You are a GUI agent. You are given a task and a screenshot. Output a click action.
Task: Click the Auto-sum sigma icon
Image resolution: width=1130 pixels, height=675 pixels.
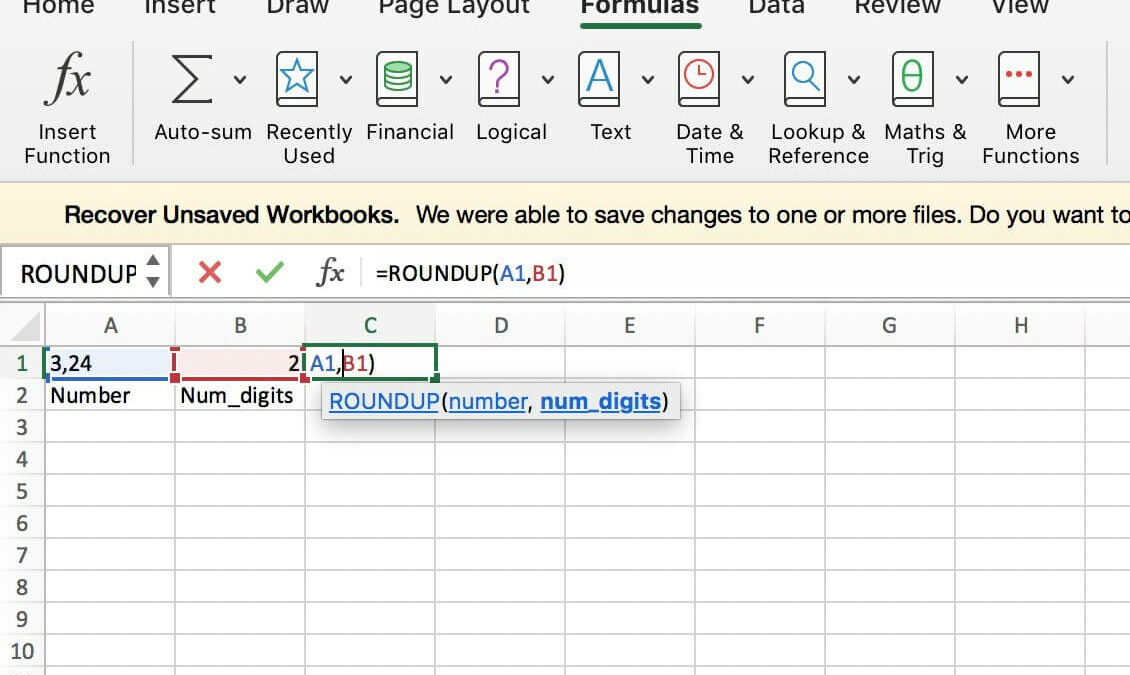[x=193, y=79]
